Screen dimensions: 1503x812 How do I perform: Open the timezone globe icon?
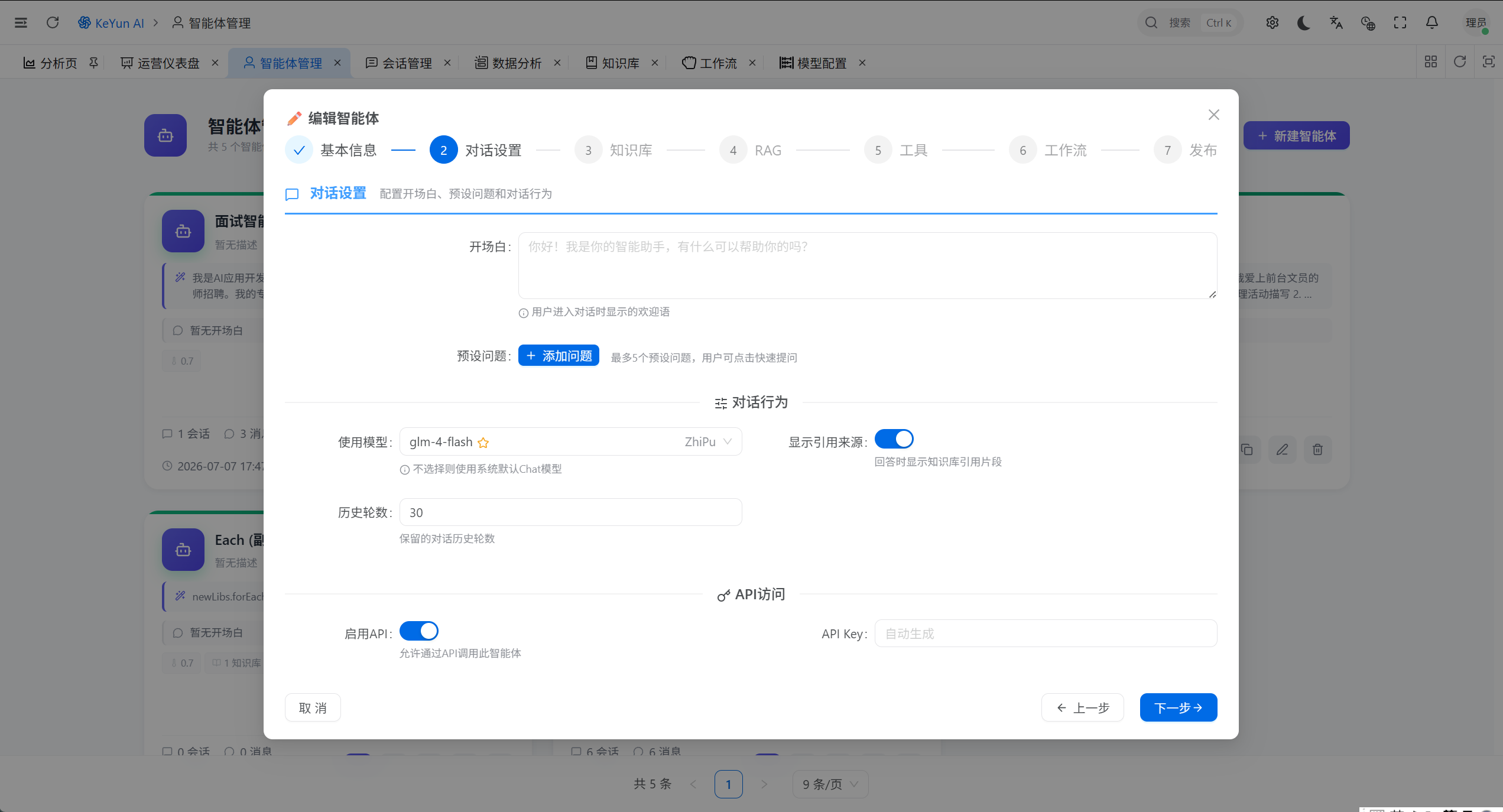pyautogui.click(x=1368, y=22)
